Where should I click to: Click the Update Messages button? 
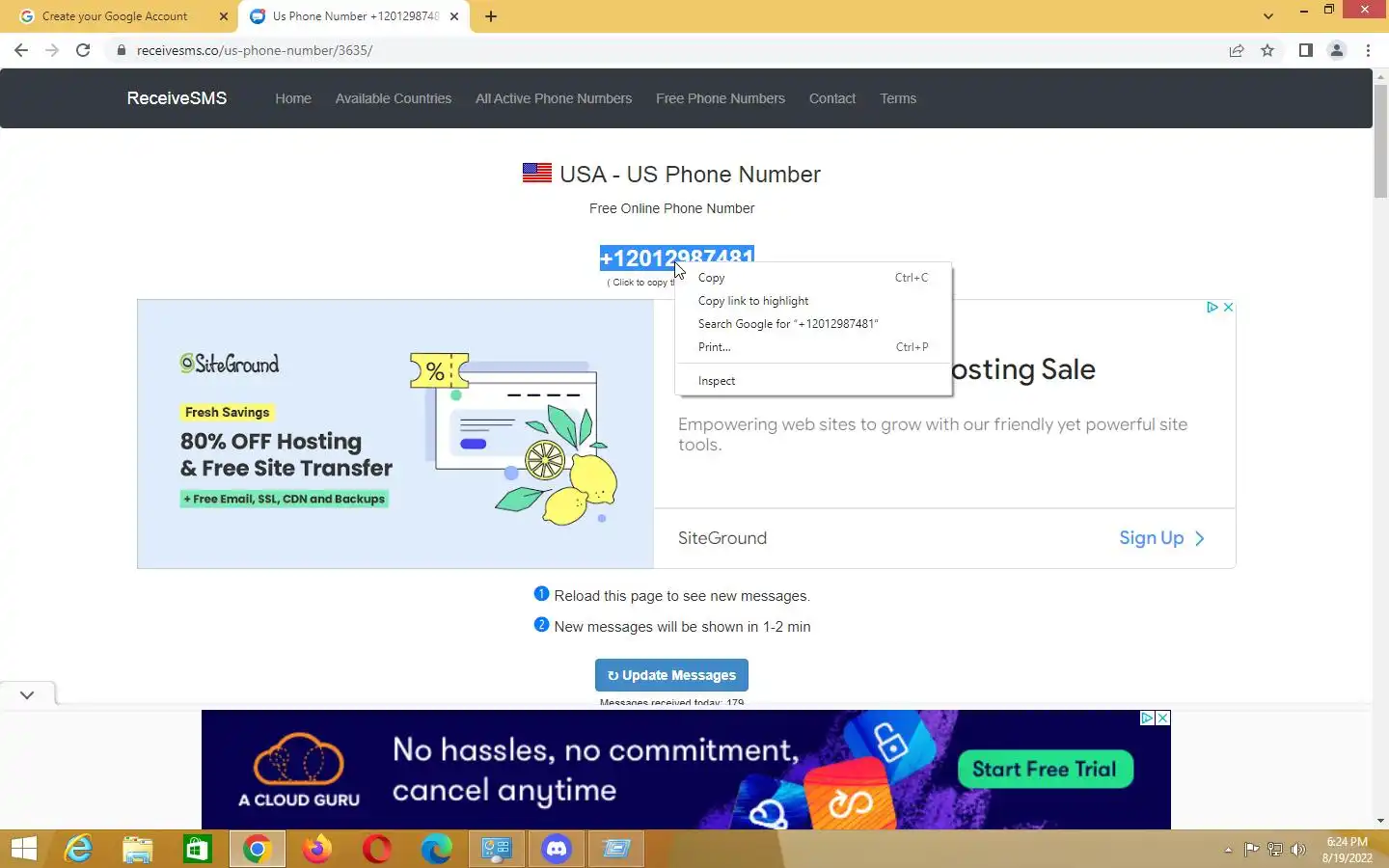(x=671, y=675)
